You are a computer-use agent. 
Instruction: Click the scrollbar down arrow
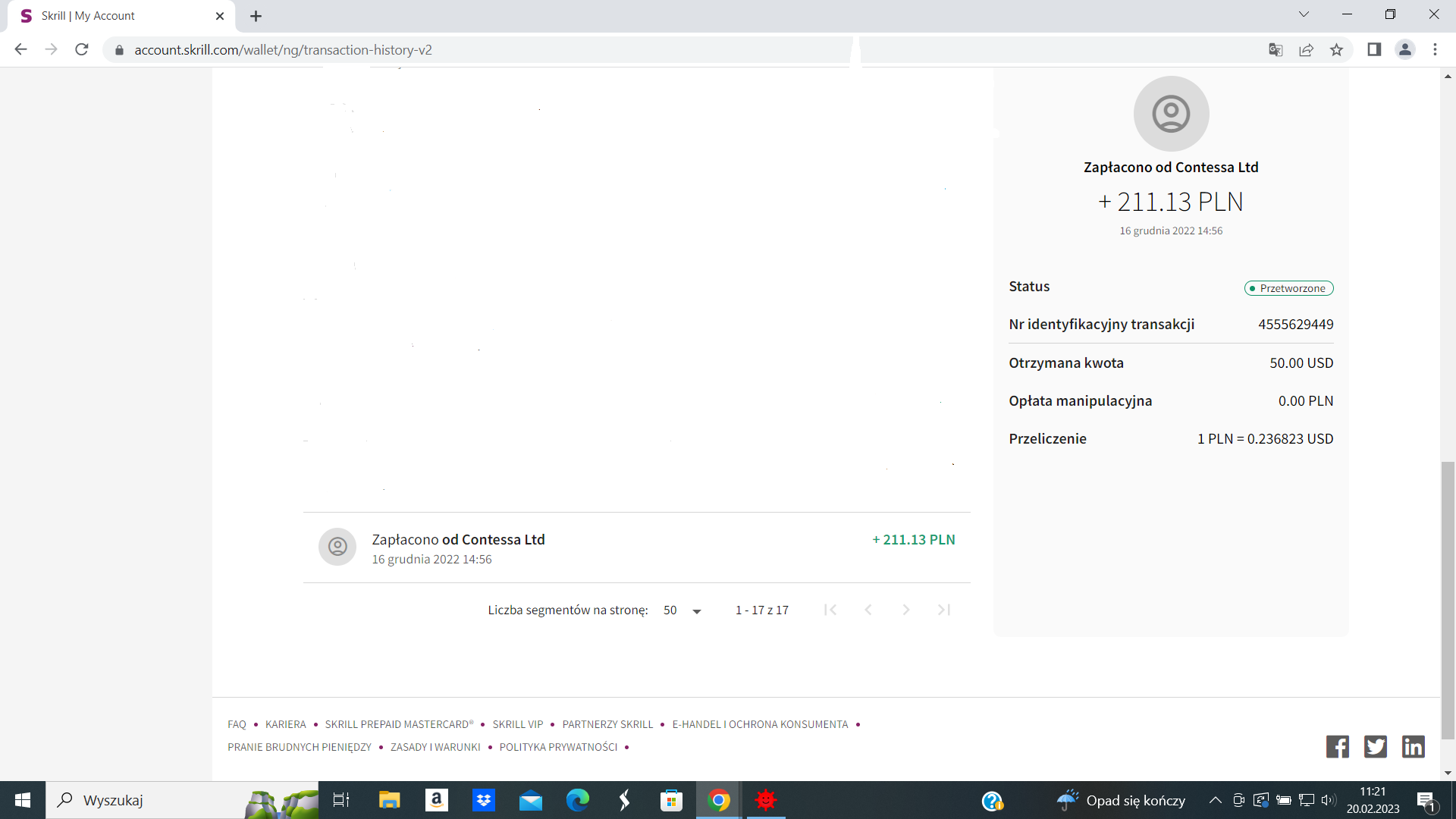point(1448,773)
